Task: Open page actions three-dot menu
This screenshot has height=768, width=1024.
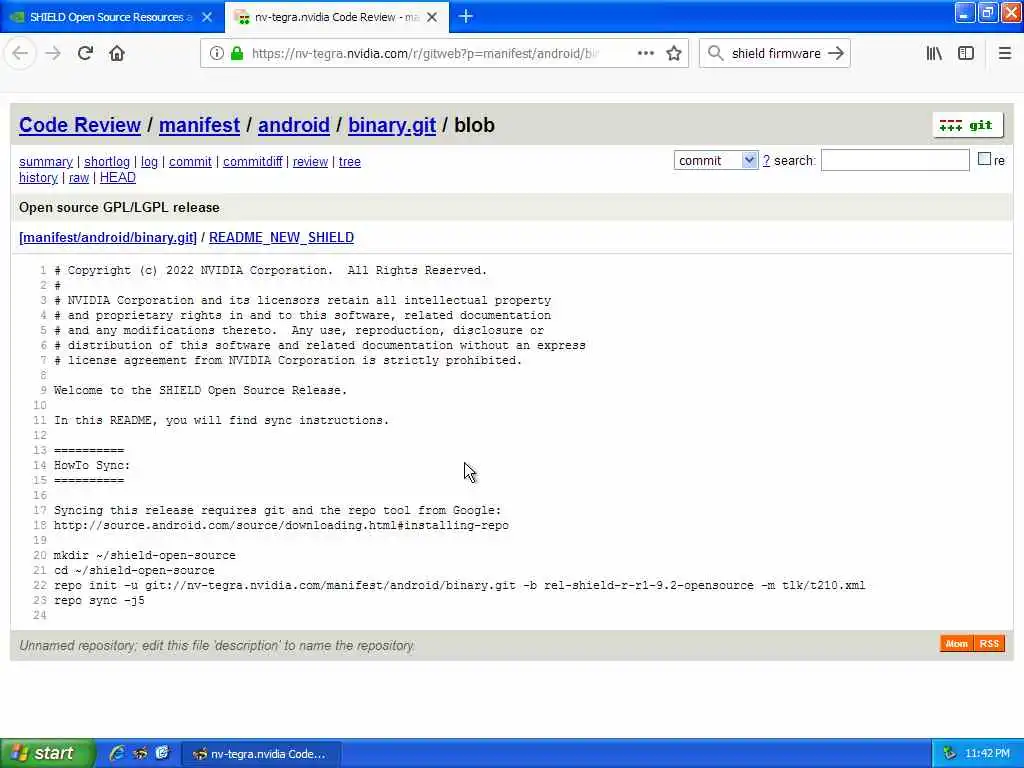Action: tap(645, 54)
